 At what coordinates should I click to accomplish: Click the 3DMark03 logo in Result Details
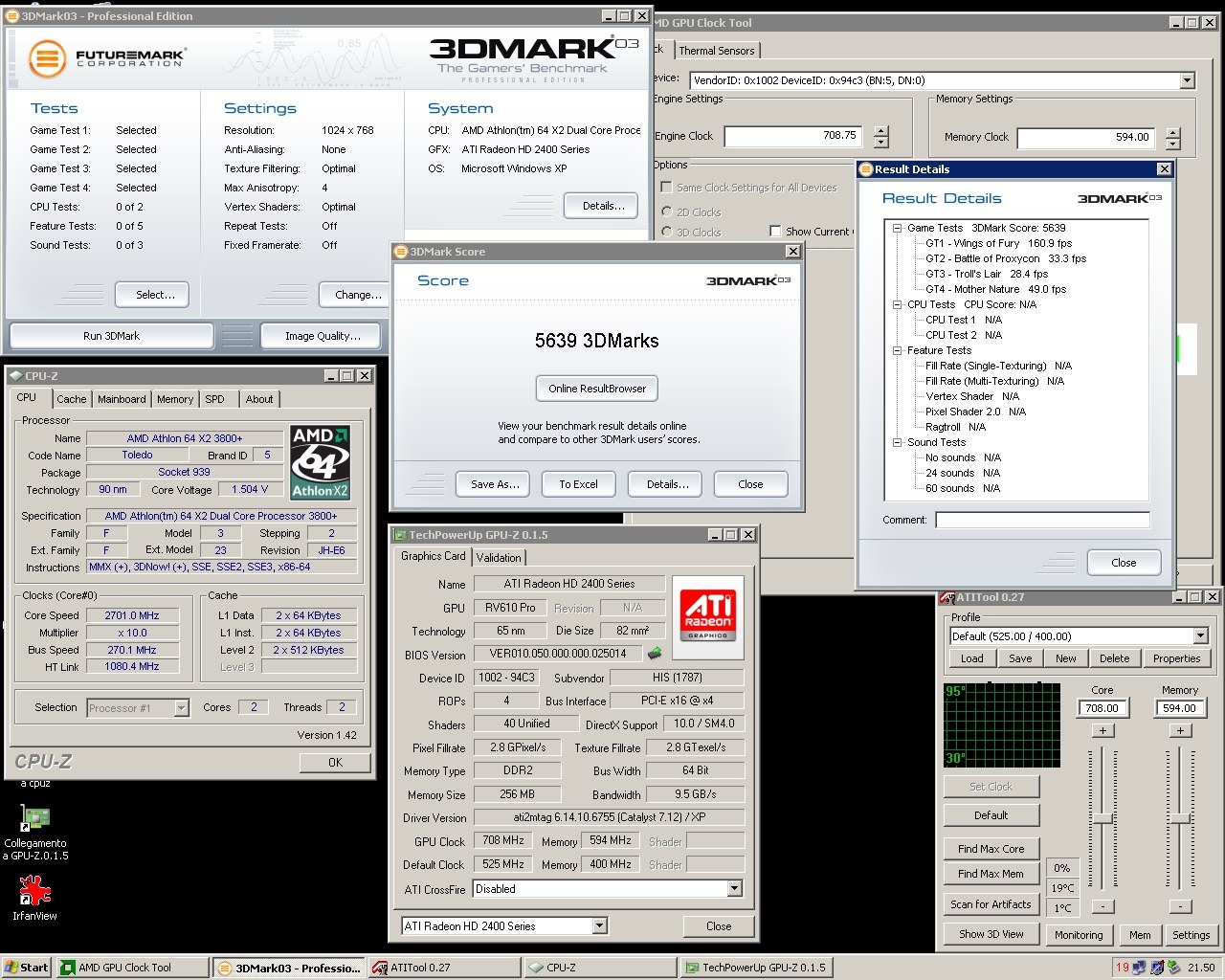(1119, 198)
